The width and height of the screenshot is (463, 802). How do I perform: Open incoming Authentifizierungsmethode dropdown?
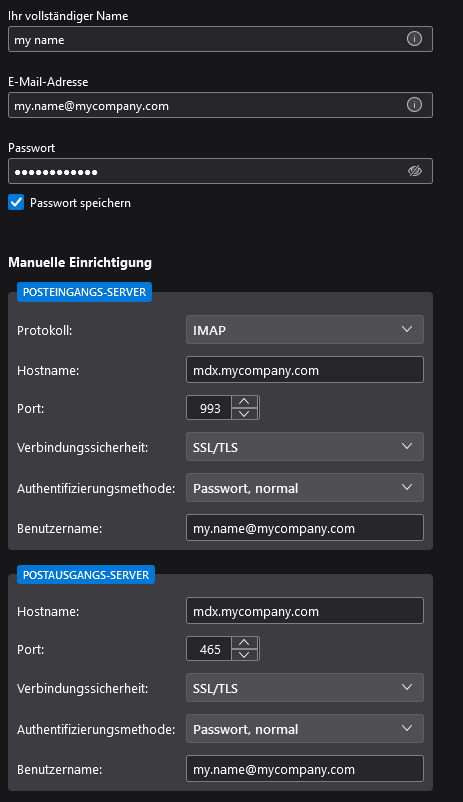[305, 488]
